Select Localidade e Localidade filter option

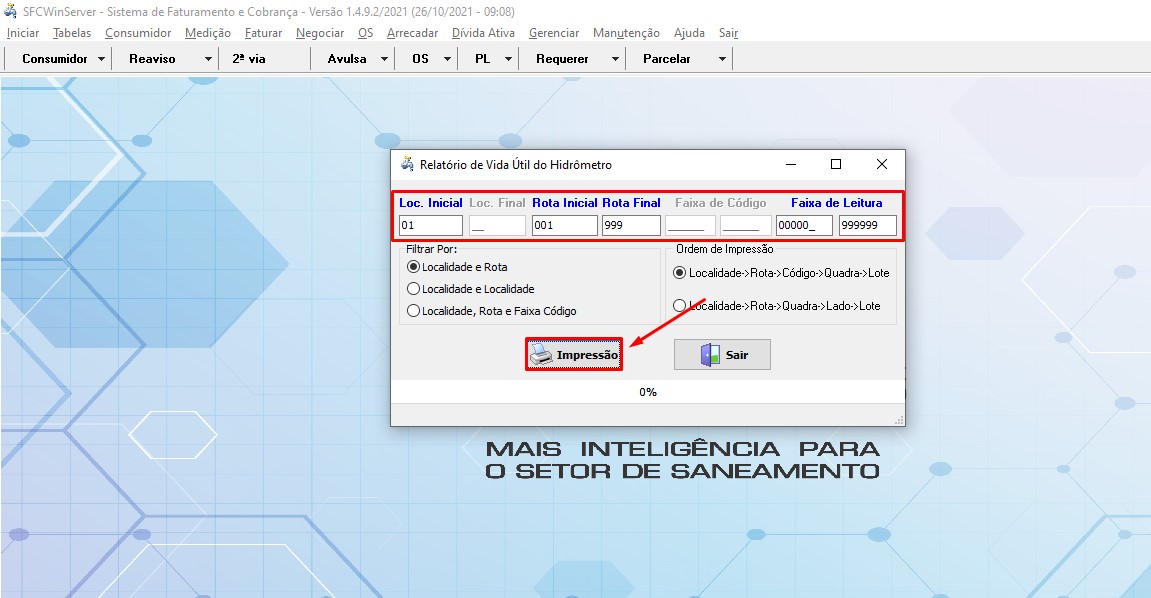pyautogui.click(x=414, y=289)
